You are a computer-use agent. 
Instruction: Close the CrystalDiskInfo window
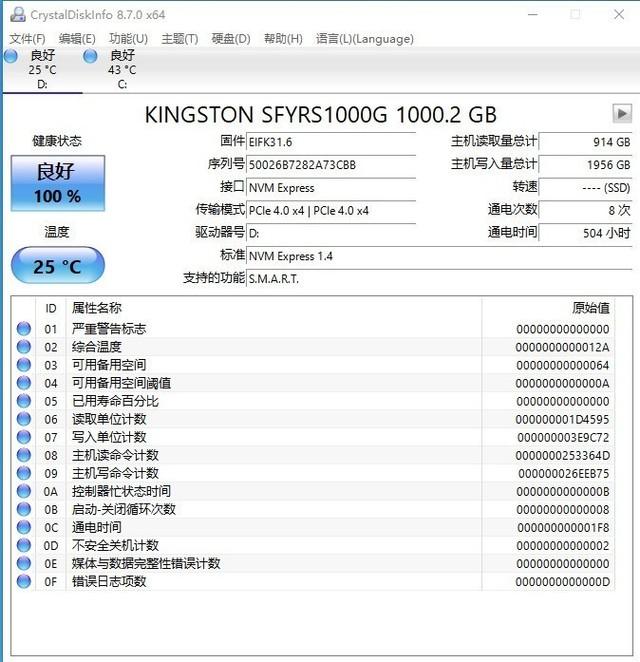(x=619, y=14)
